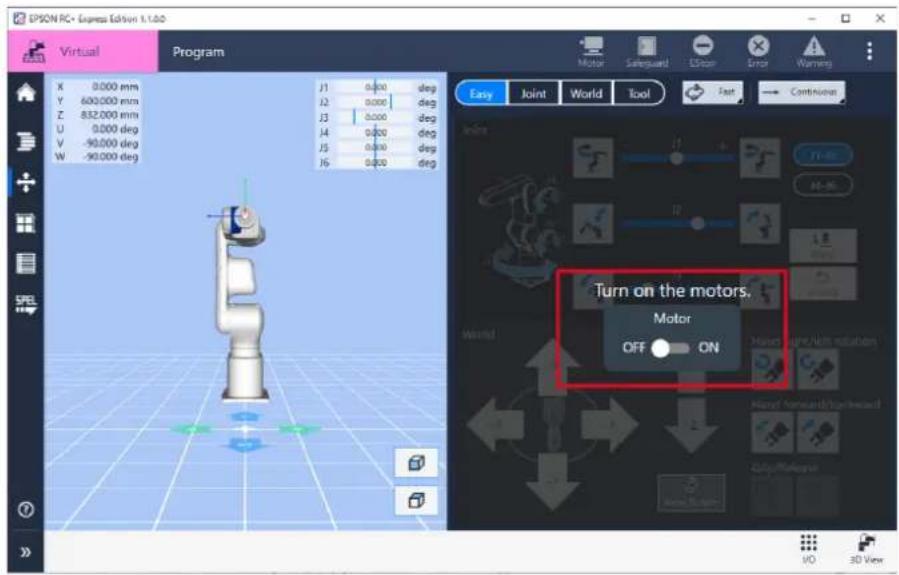This screenshot has height=575, width=899.
Task: Click the upper cube view button in 3D panel
Action: click(x=416, y=463)
